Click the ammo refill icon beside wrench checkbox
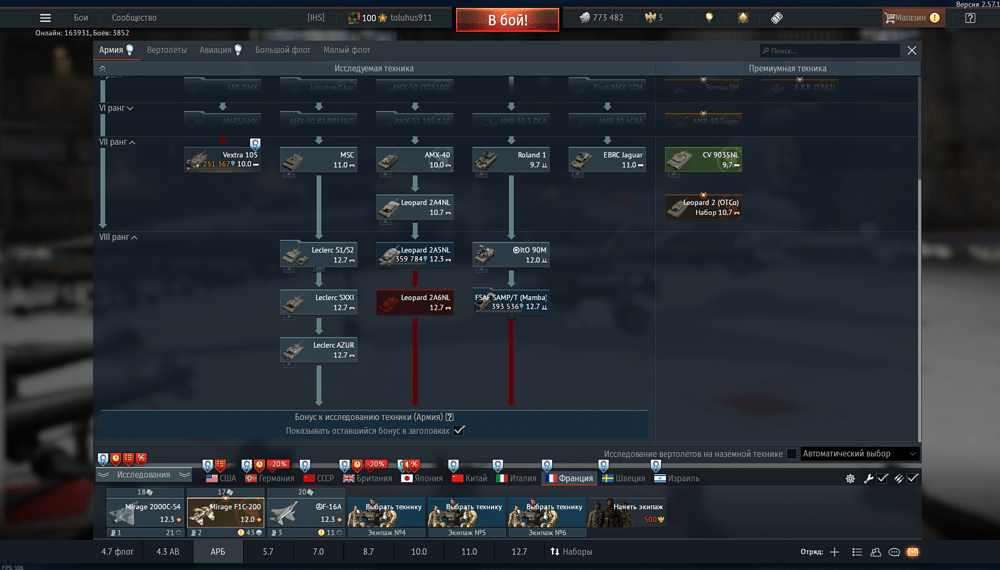This screenshot has width=1000, height=570. coord(899,478)
